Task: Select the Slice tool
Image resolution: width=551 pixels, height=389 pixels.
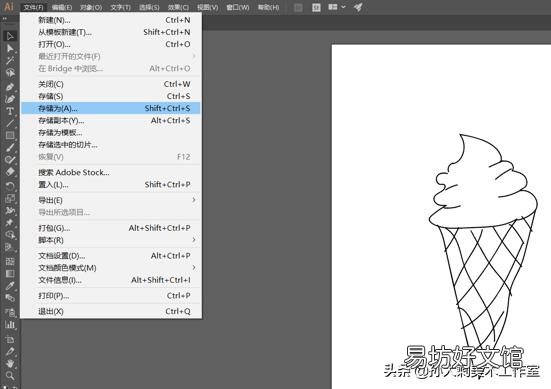Action: click(10, 351)
